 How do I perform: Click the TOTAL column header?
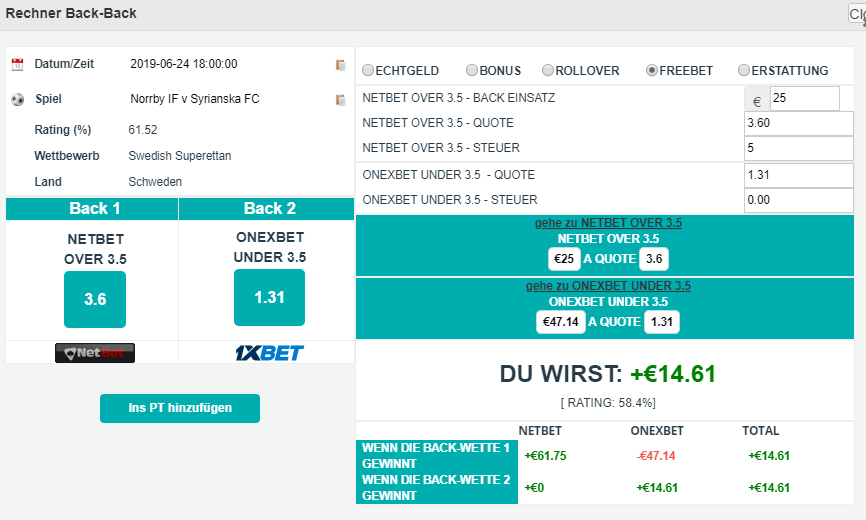pos(761,431)
